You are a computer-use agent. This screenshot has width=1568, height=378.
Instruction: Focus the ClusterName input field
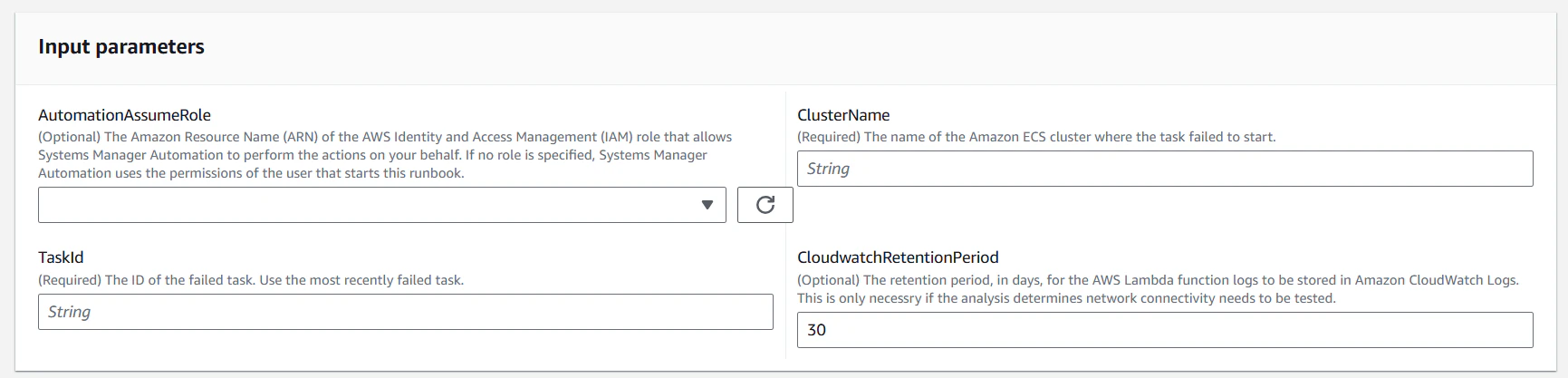(x=1165, y=169)
